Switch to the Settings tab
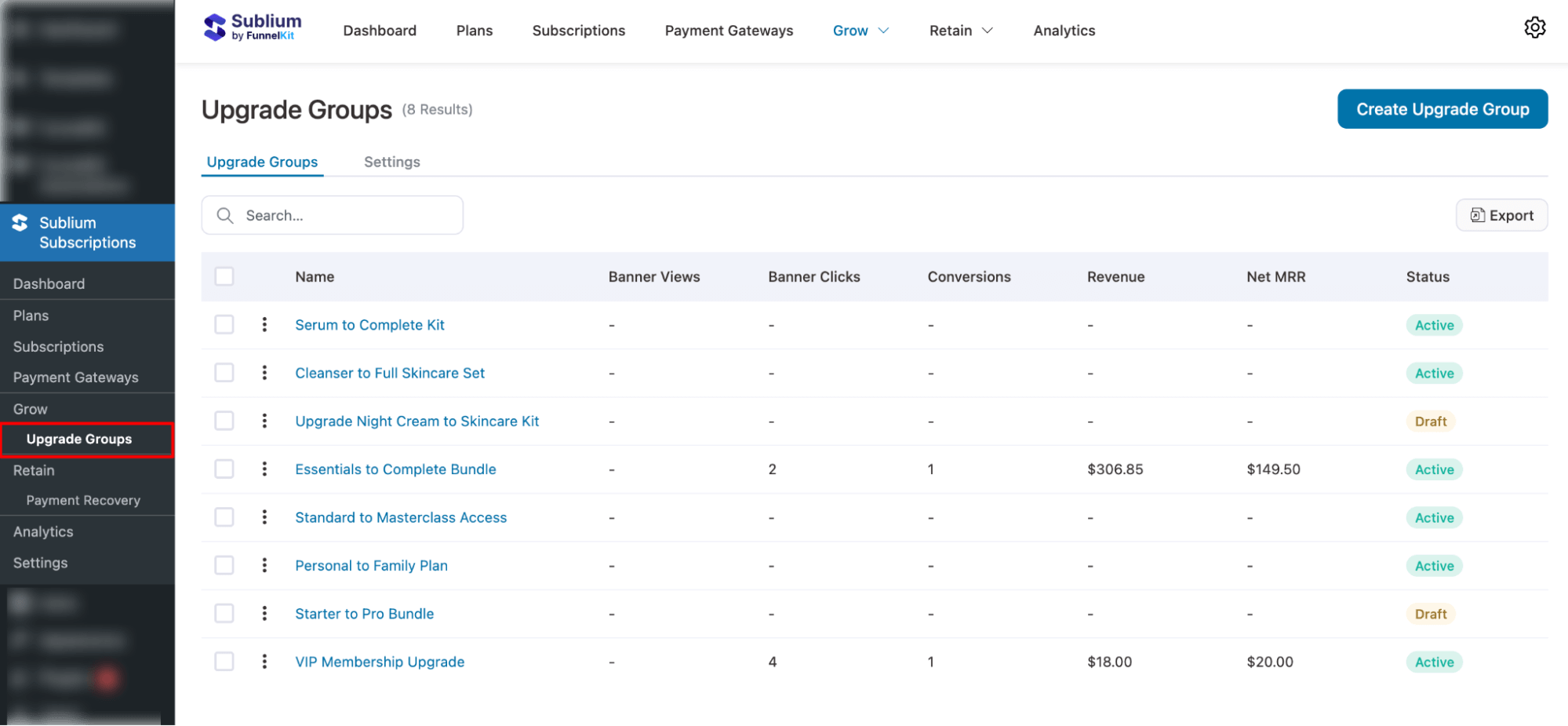The width and height of the screenshot is (1568, 726). coord(391,162)
